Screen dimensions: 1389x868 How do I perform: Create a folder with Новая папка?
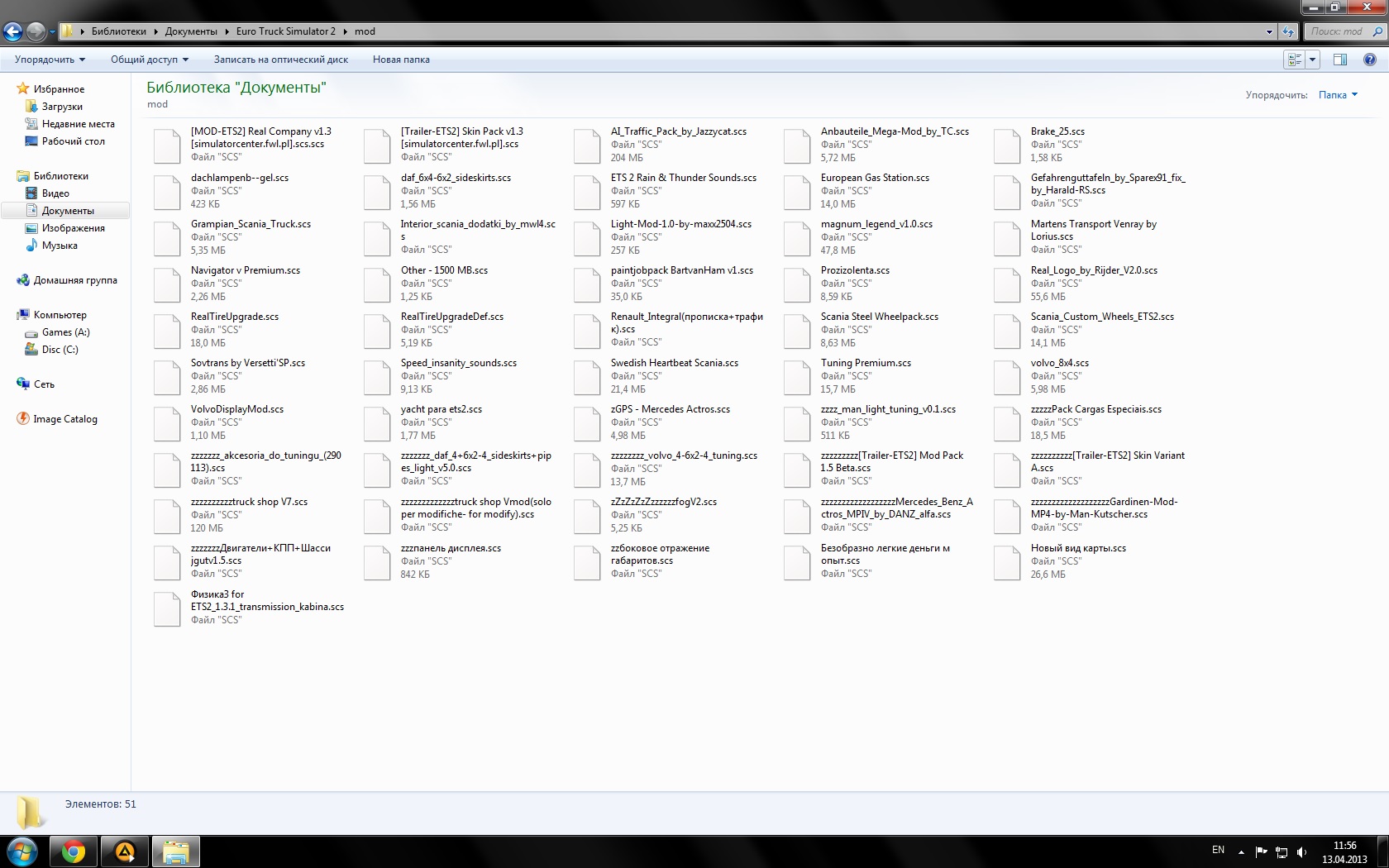pyautogui.click(x=401, y=60)
